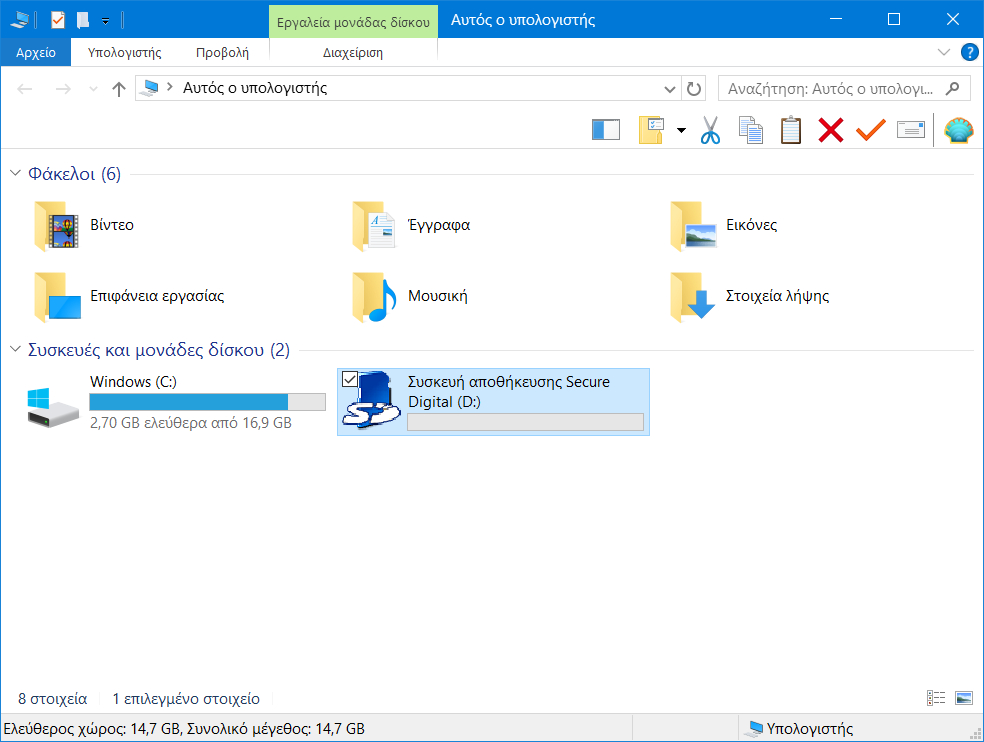Click the address bar computer icon
This screenshot has width=984, height=742.
[x=150, y=88]
